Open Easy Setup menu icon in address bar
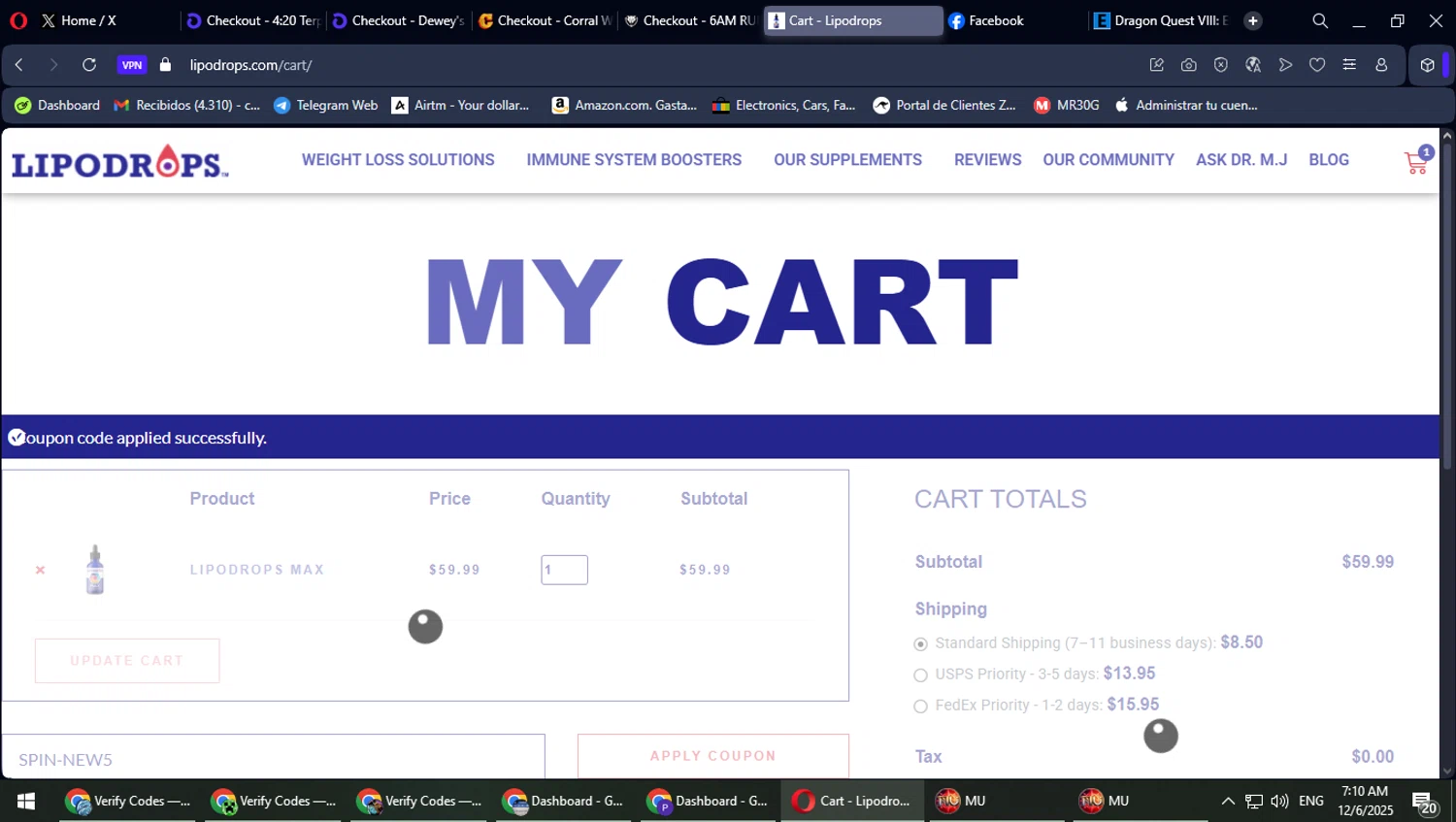Image resolution: width=1456 pixels, height=822 pixels. pyautogui.click(x=1349, y=65)
